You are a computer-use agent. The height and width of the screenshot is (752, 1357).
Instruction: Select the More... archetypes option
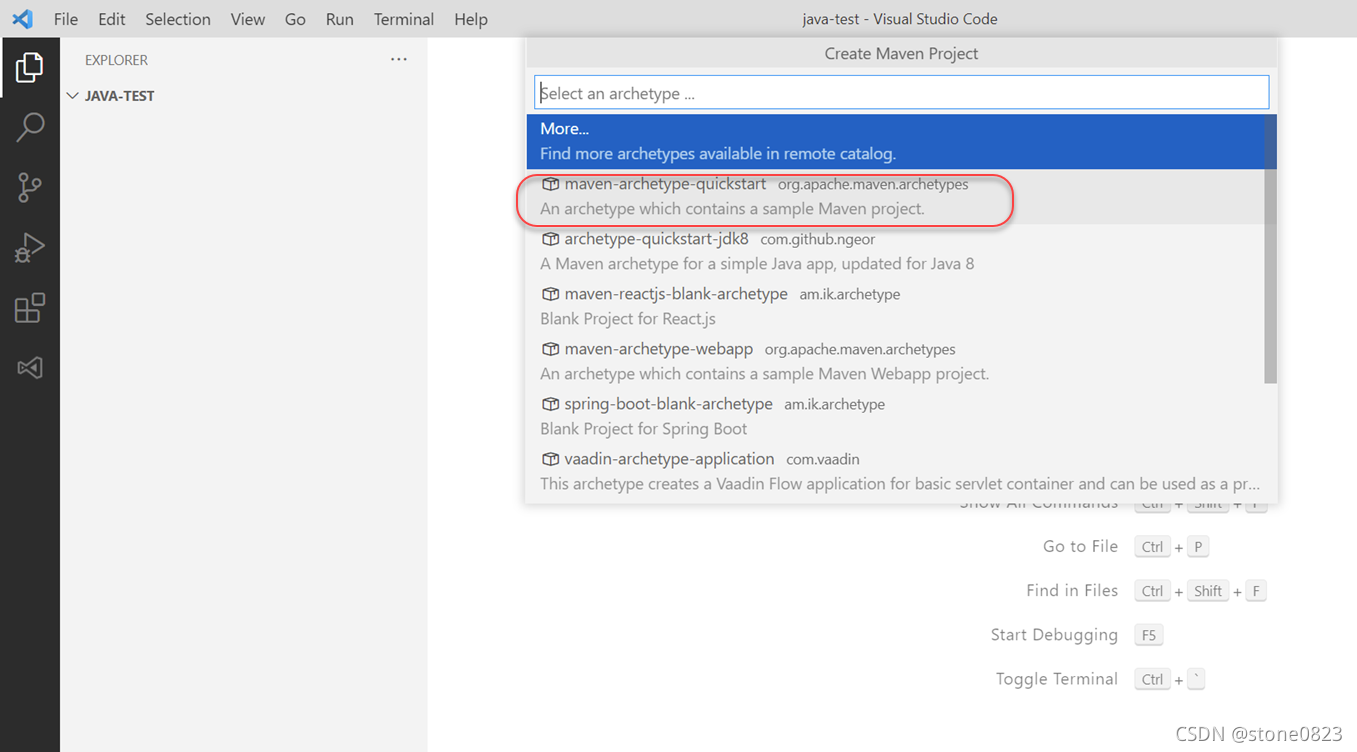coord(895,141)
